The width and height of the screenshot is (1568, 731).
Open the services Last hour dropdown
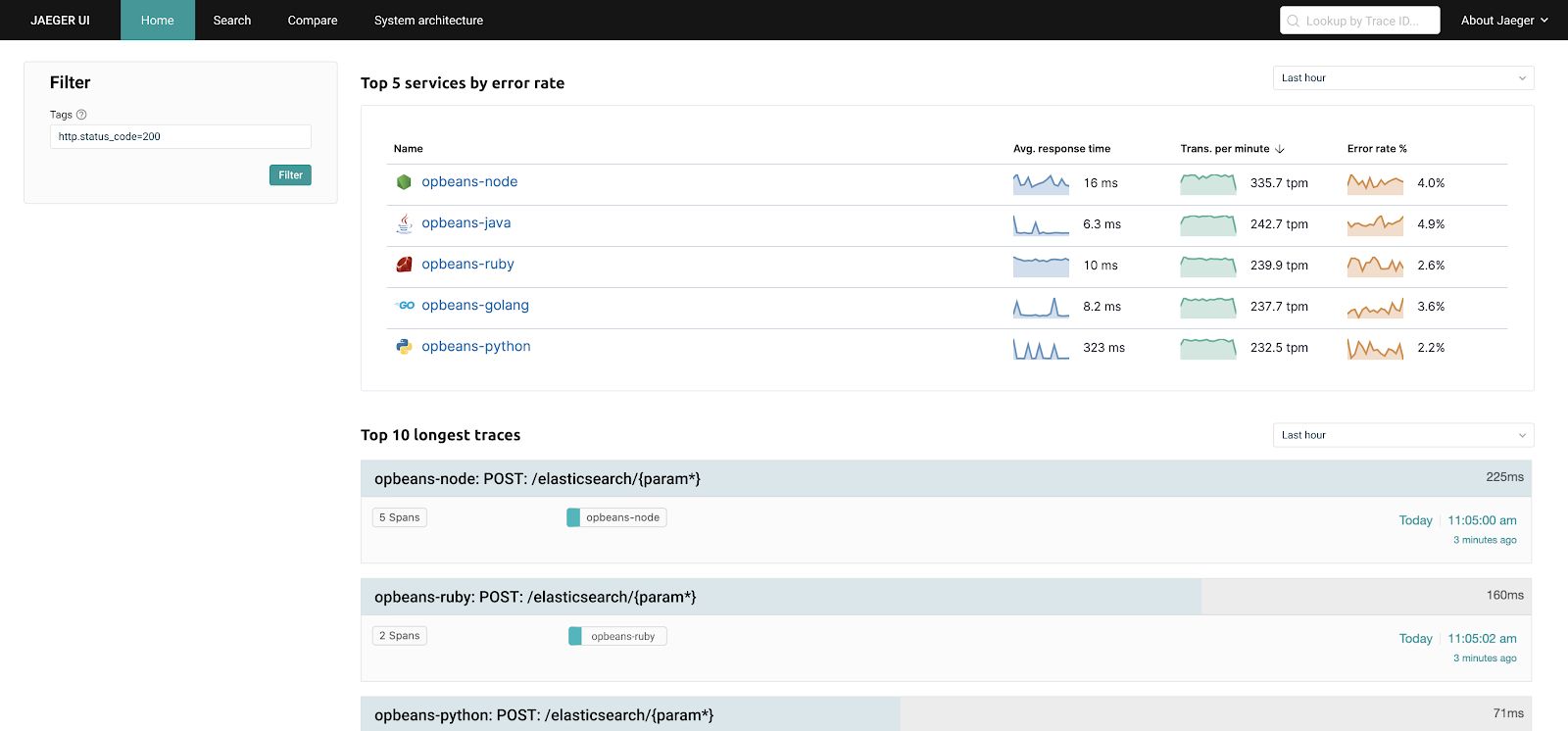tap(1402, 78)
